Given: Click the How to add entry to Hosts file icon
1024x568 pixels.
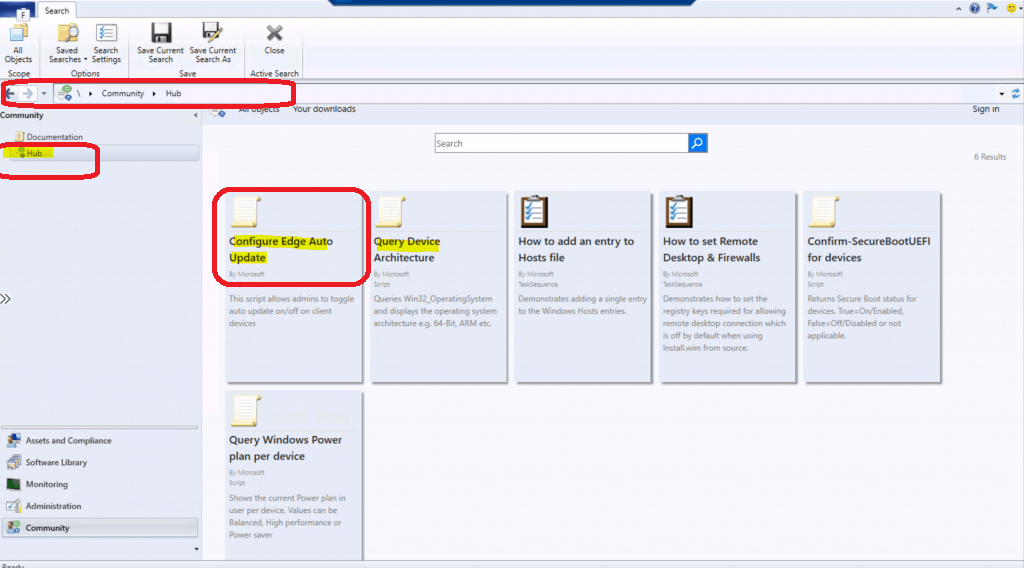Looking at the screenshot, I should pyautogui.click(x=534, y=212).
